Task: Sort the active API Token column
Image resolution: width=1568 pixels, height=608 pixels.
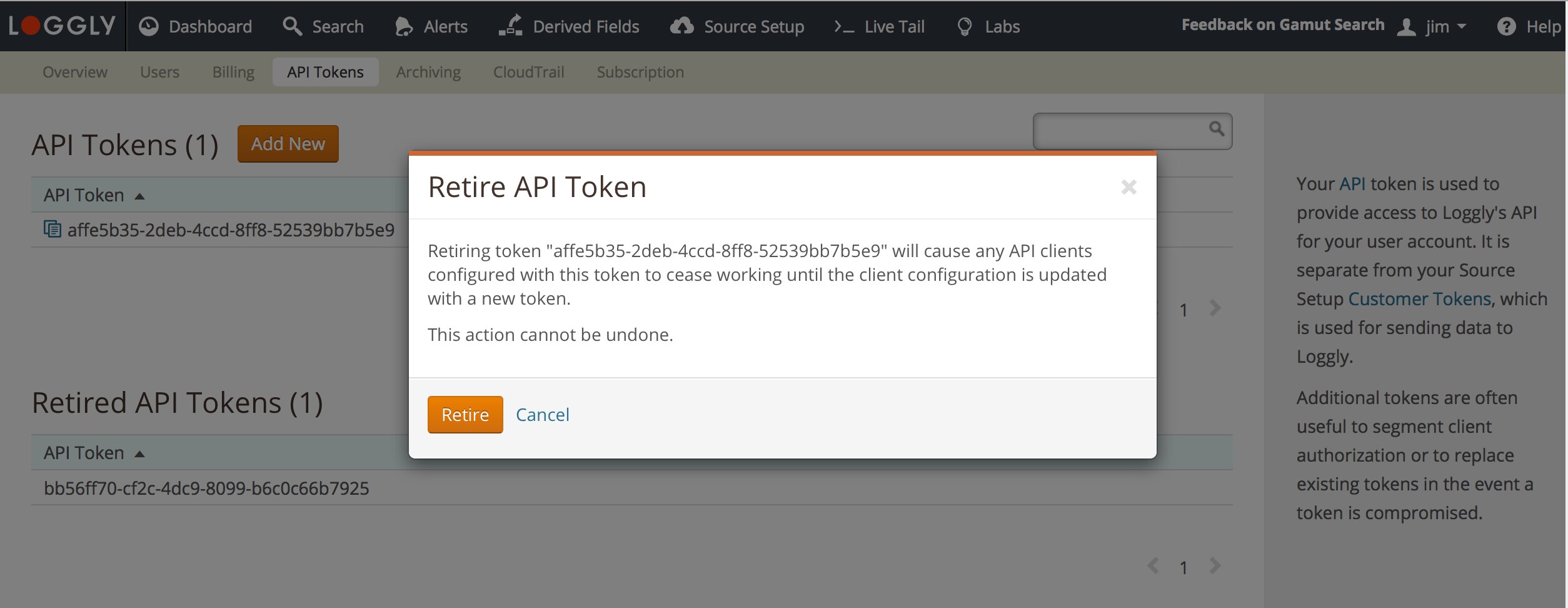Action: (x=94, y=196)
